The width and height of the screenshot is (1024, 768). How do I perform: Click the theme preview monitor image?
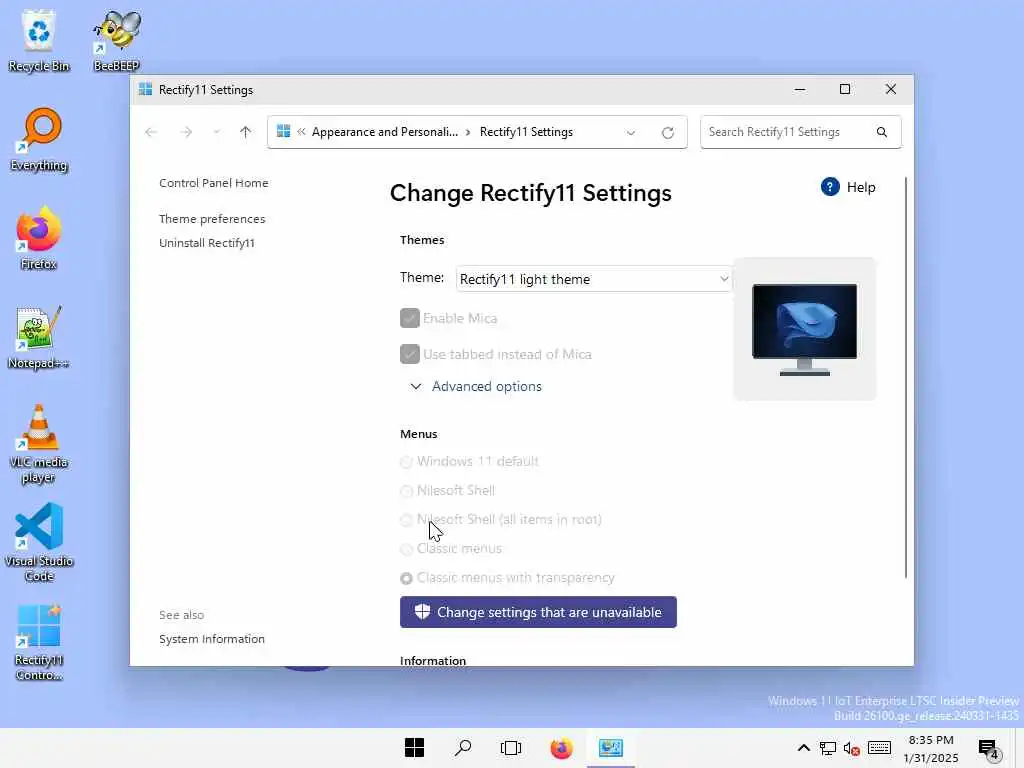point(805,329)
